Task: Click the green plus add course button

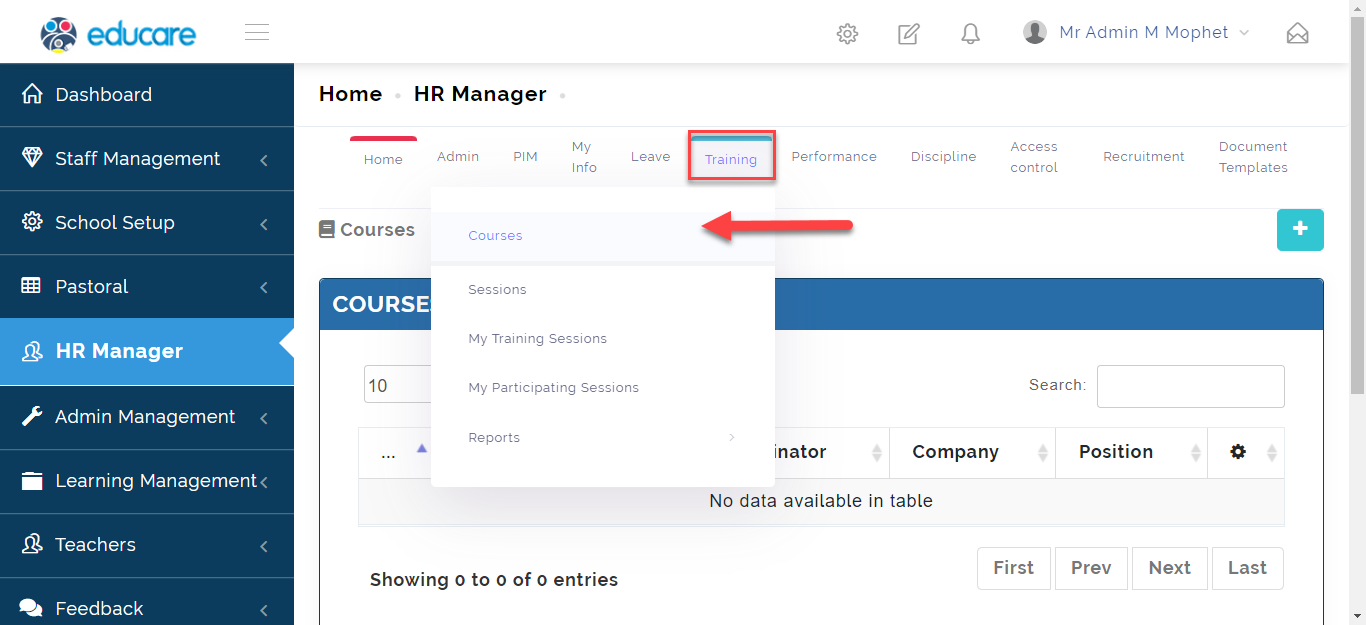Action: (1300, 230)
